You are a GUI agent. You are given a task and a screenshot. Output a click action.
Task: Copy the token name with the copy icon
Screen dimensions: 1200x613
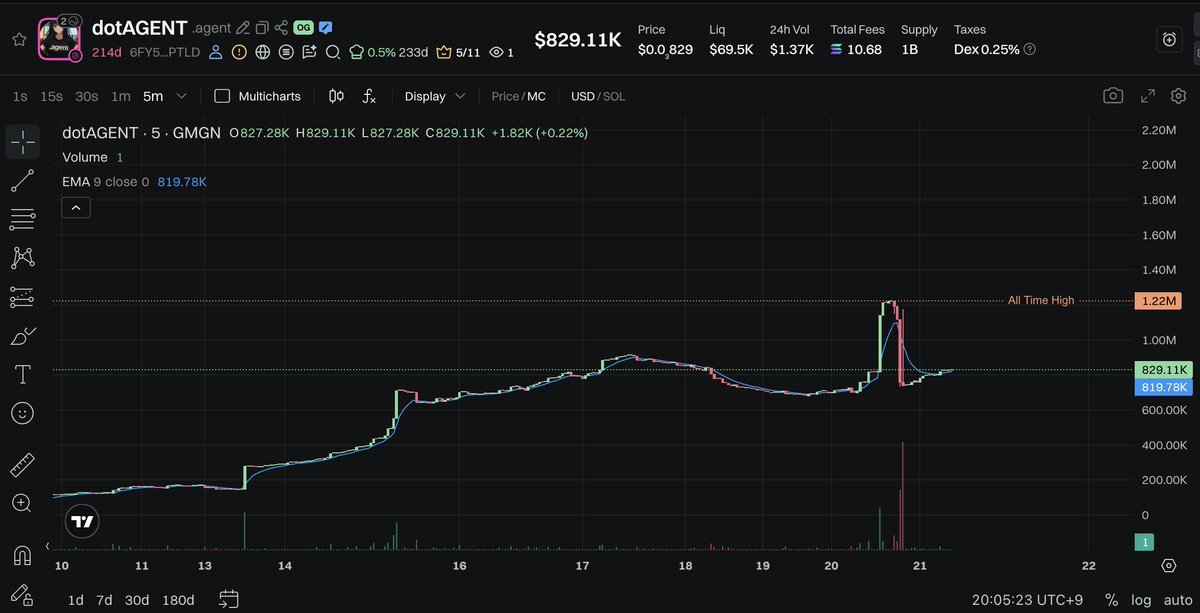(x=261, y=28)
